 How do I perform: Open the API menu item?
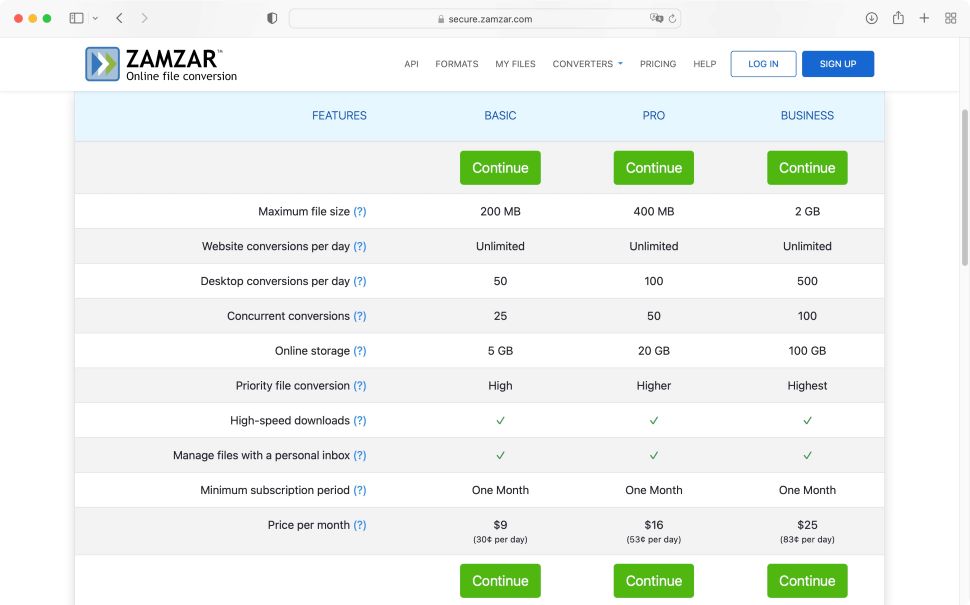pos(411,64)
